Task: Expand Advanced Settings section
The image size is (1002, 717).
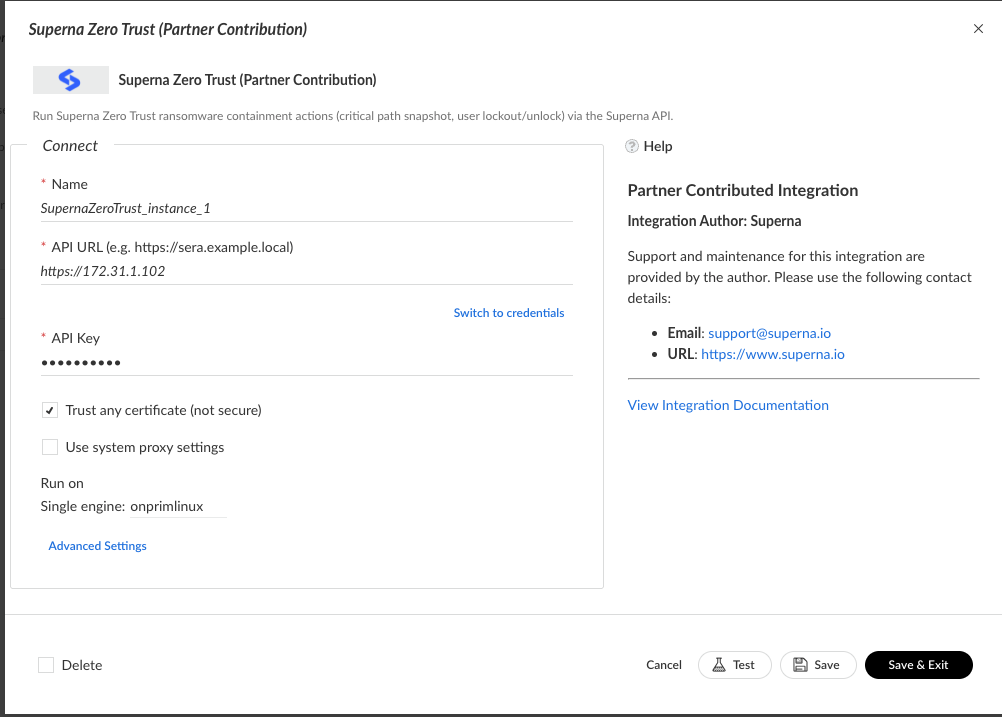Action: [x=98, y=546]
